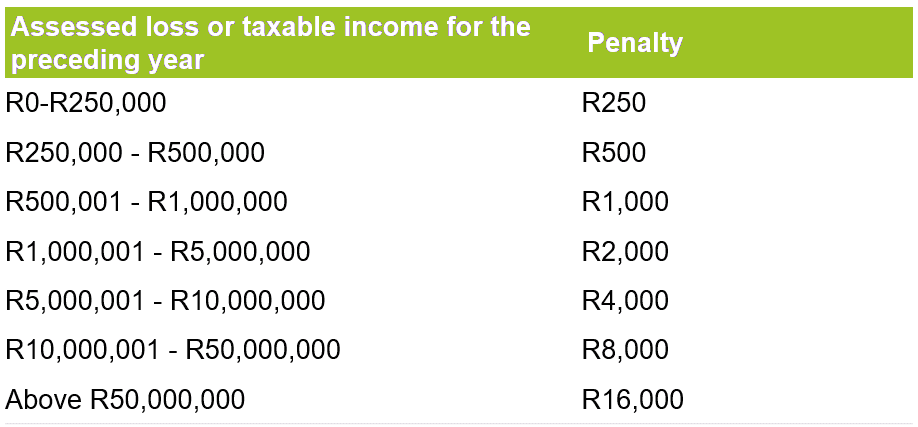Select the R250 penalty value

click(614, 102)
